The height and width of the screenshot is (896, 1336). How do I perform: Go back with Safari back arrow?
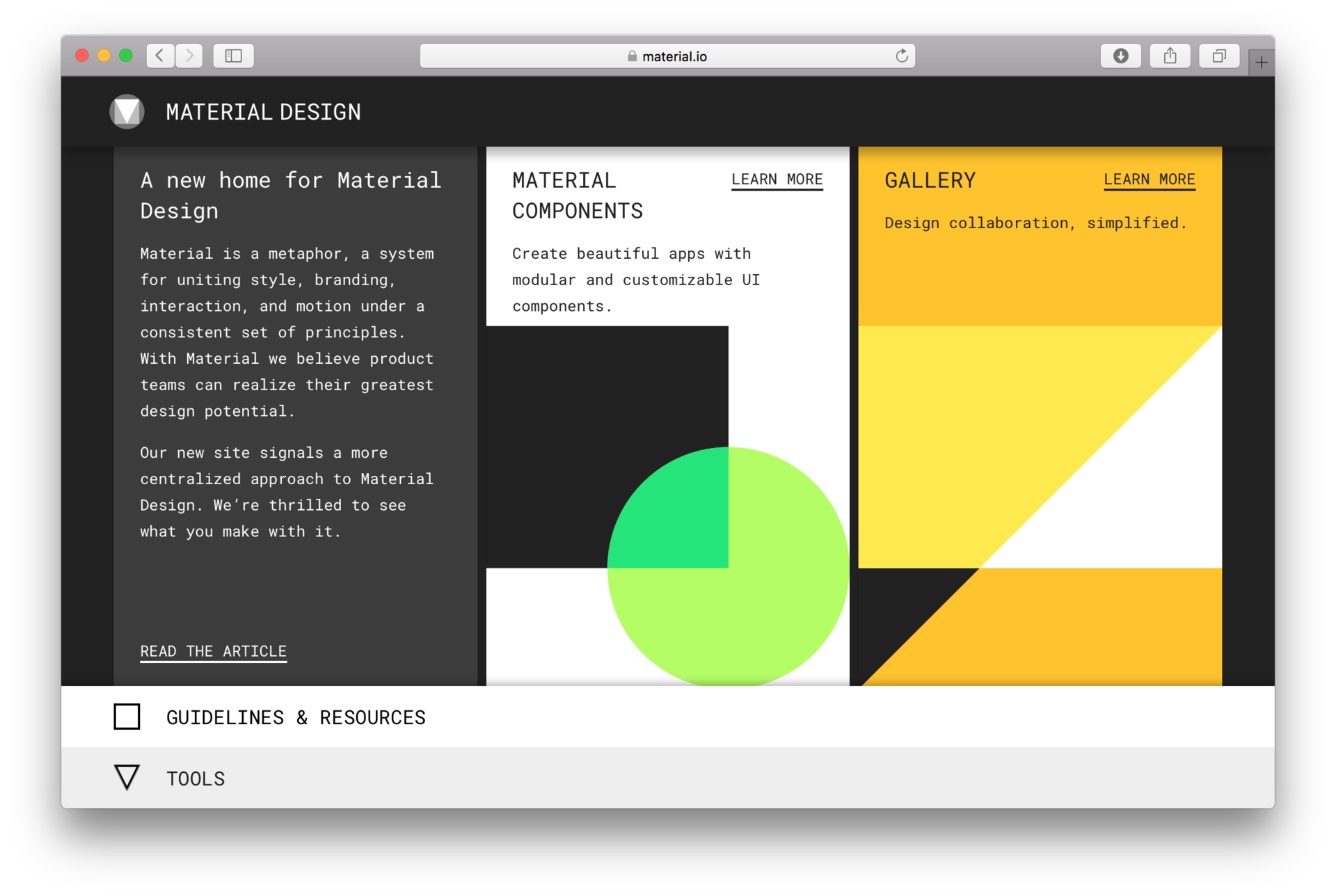pyautogui.click(x=160, y=56)
